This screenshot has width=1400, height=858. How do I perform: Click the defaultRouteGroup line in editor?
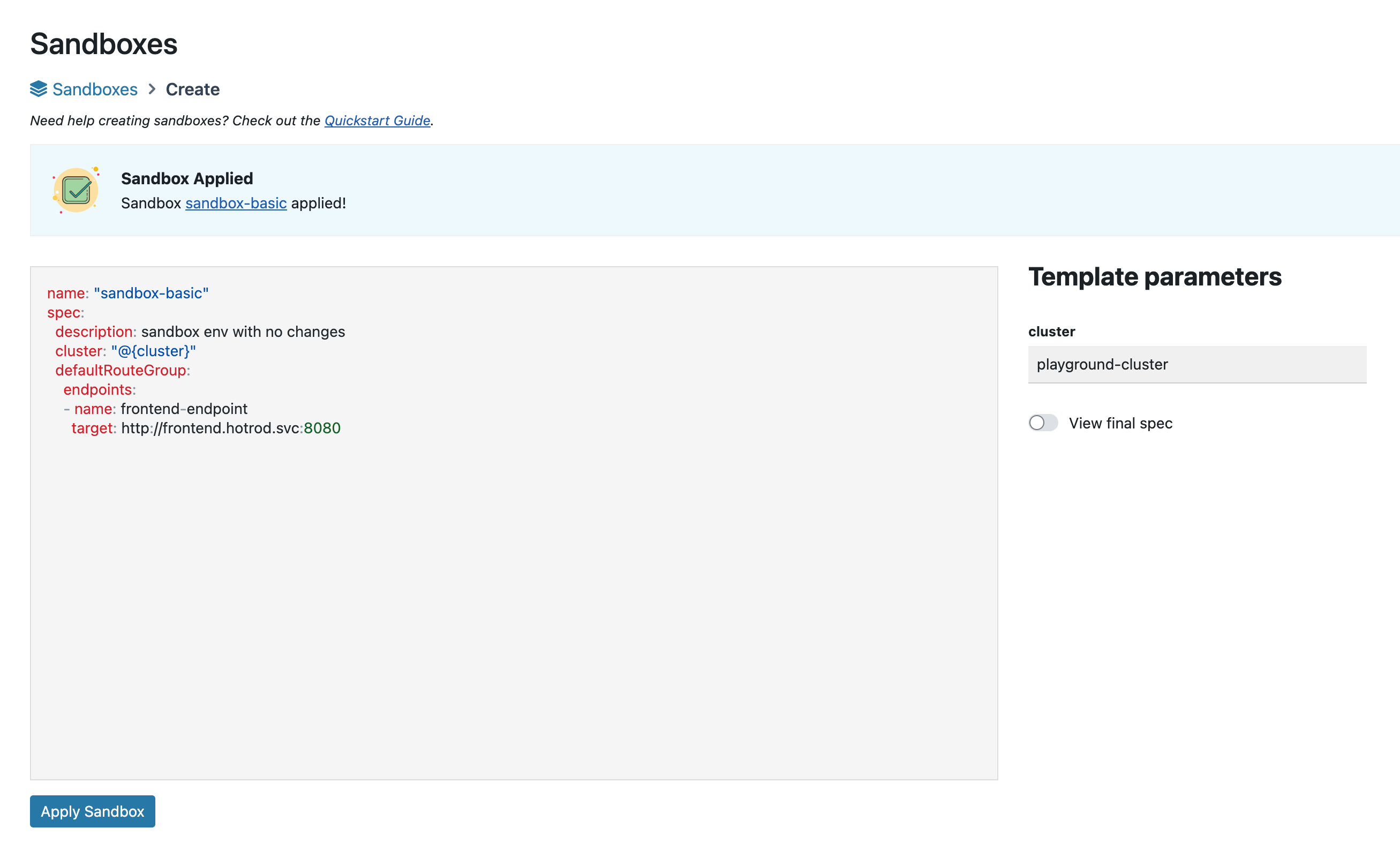123,371
